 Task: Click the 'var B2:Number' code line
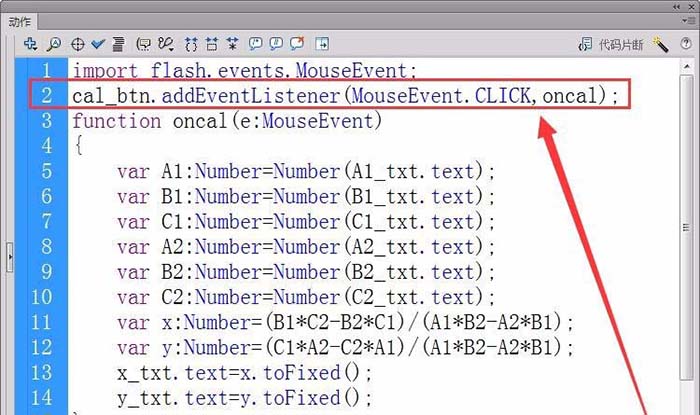tap(306, 272)
